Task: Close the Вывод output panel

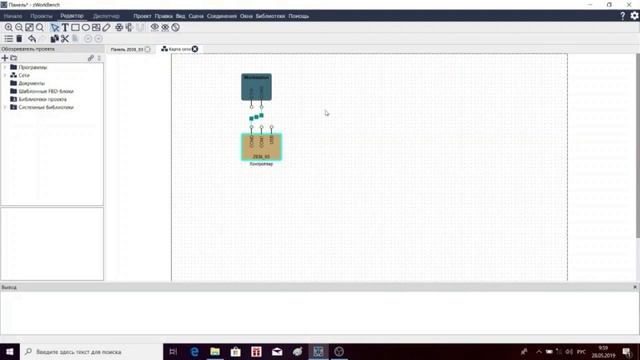Action: (x=635, y=287)
